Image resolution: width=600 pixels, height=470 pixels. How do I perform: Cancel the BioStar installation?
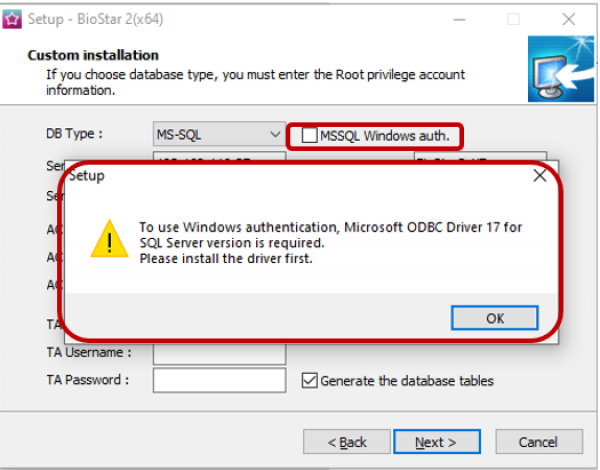(538, 442)
